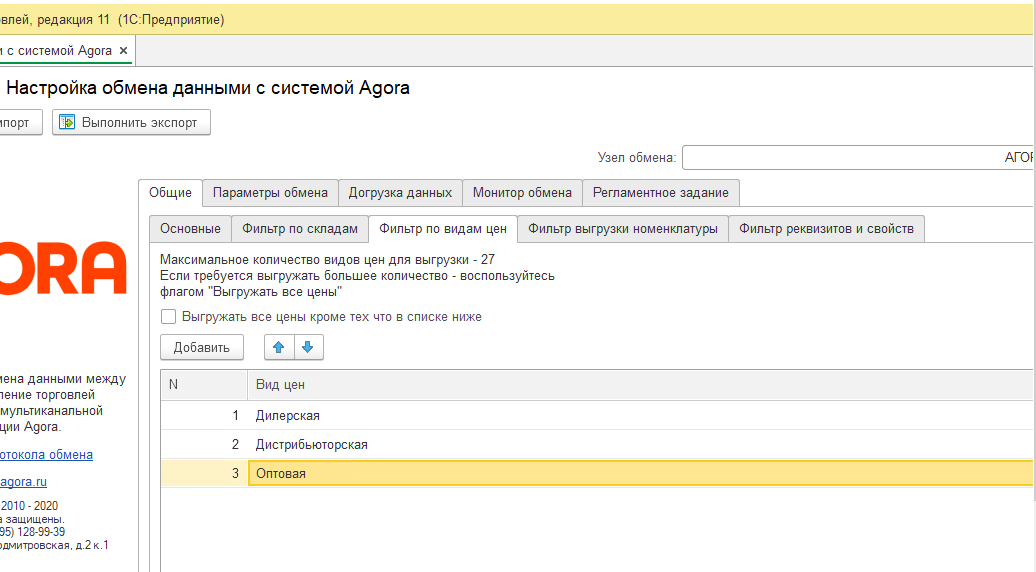Open the Основные sub-tab

pos(190,229)
